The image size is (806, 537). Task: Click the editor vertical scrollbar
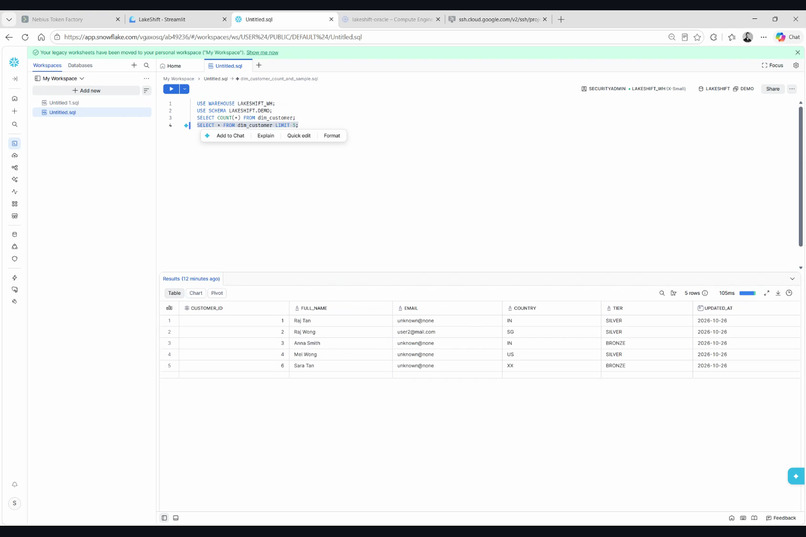(x=800, y=175)
